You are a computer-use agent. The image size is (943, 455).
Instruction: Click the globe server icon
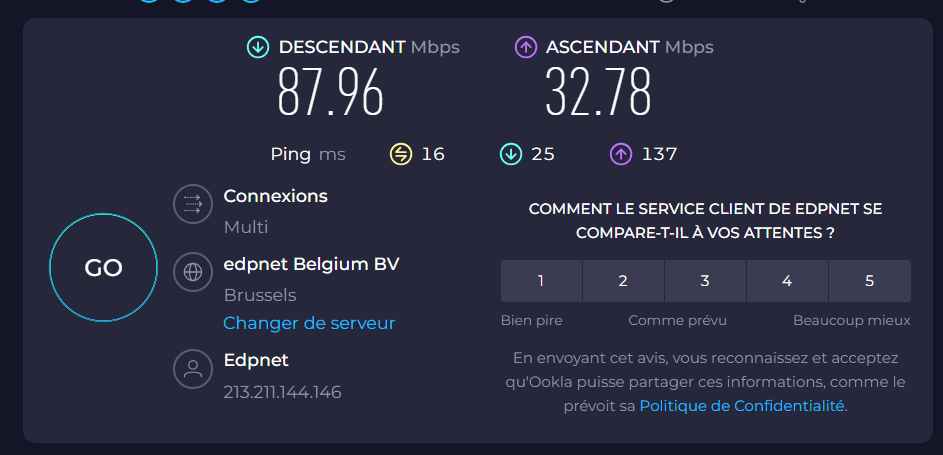pyautogui.click(x=193, y=271)
